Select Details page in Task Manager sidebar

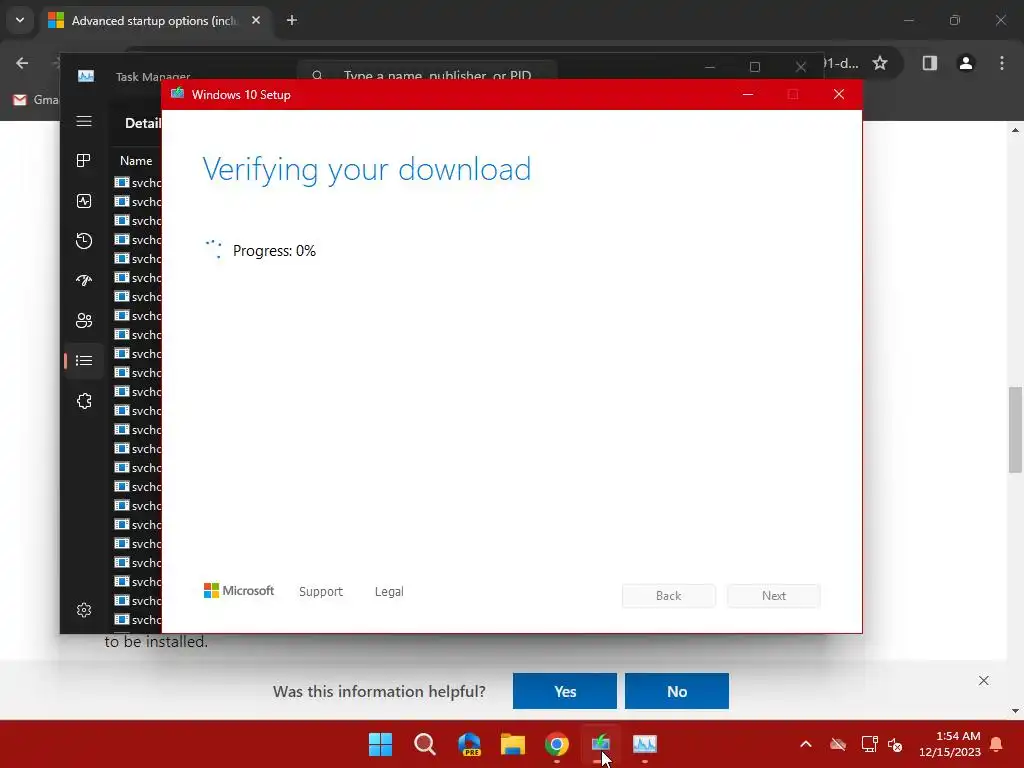84,360
